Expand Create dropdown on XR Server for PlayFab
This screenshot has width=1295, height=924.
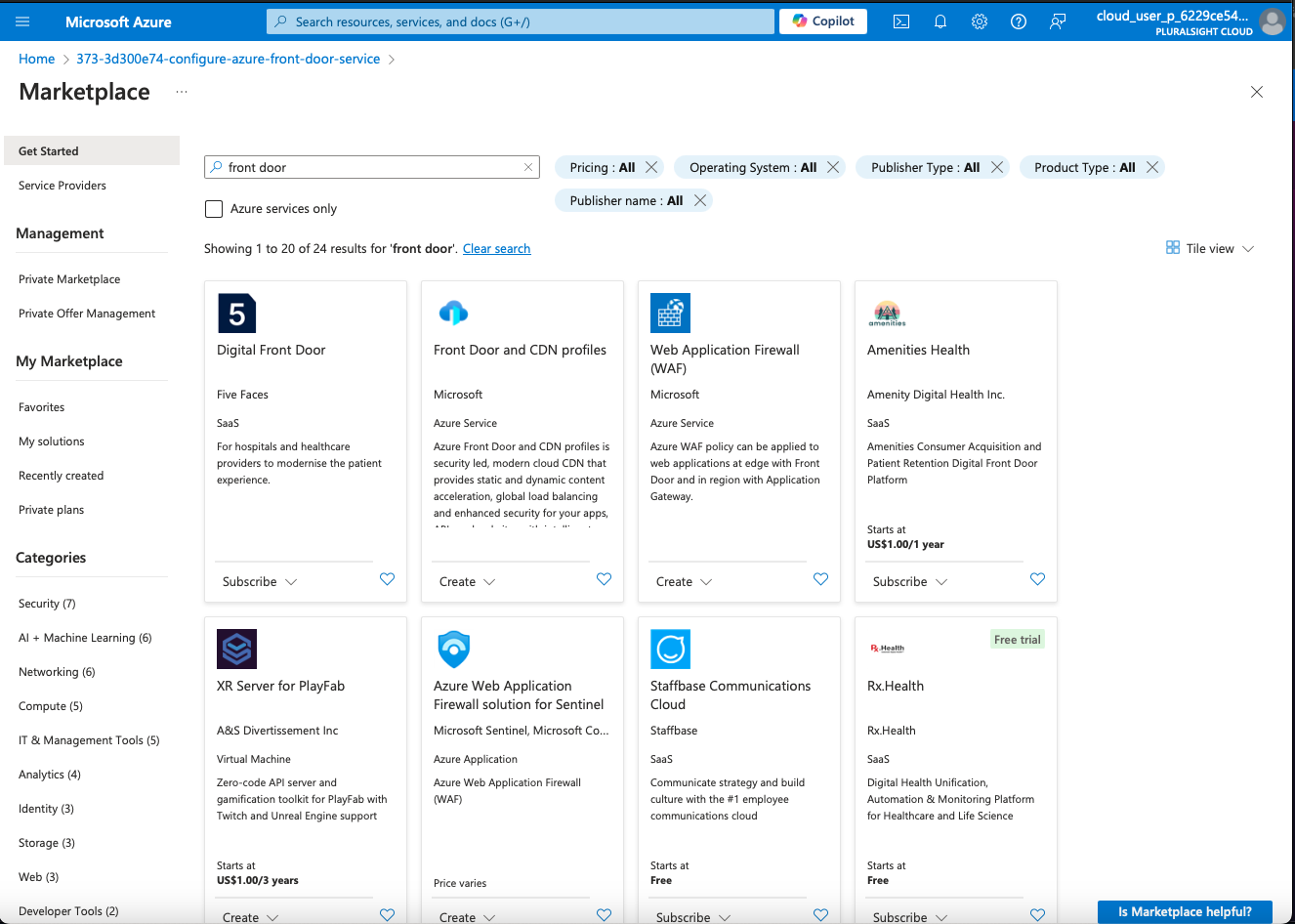point(273,918)
